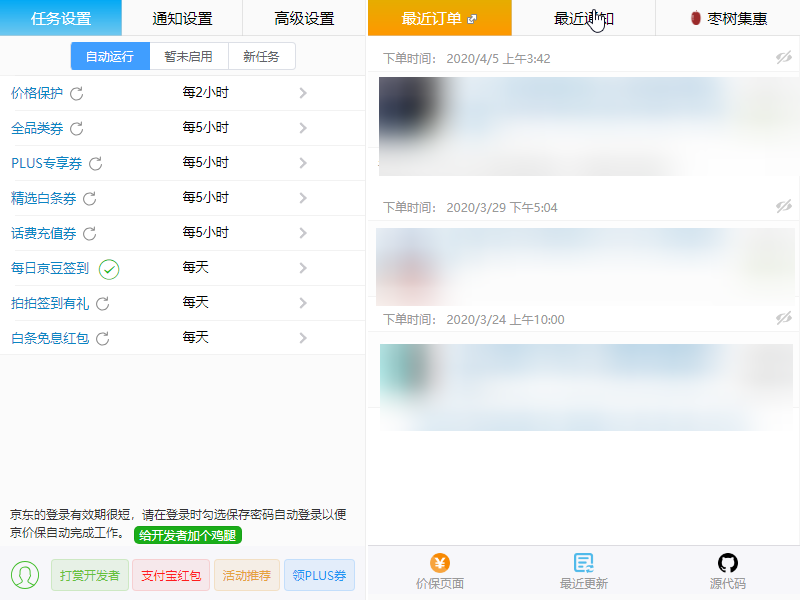Open the GitHub 源代码 icon
The height and width of the screenshot is (600, 800).
(x=728, y=563)
